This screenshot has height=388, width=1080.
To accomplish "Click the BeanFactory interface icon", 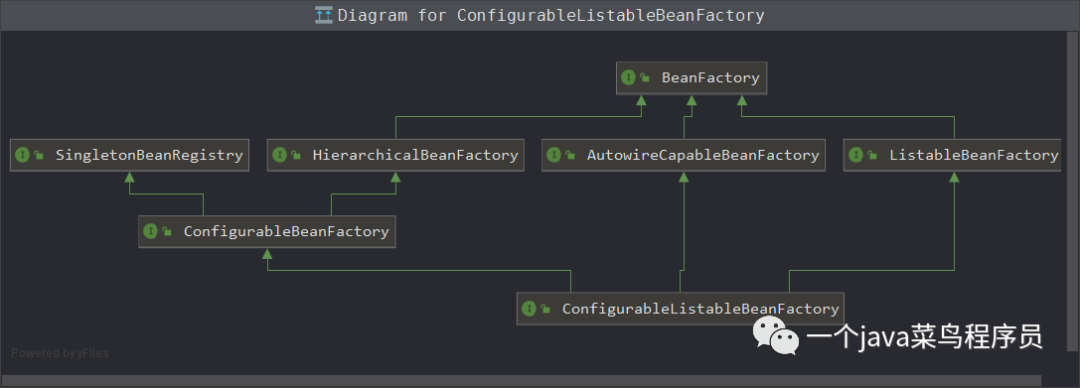I will pos(627,78).
